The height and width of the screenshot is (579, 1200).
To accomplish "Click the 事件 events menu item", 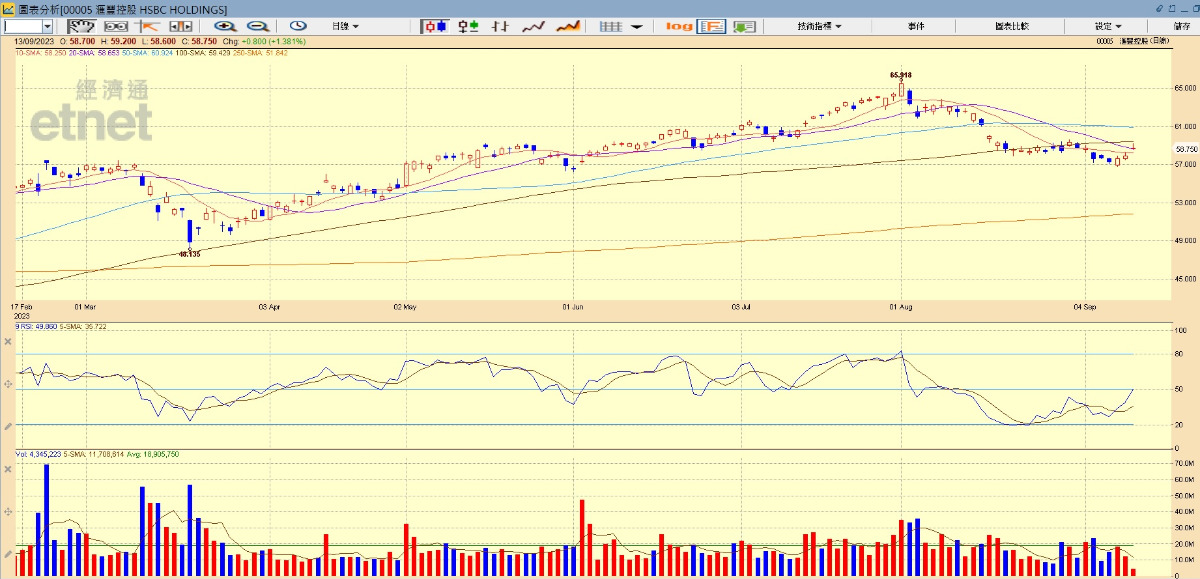I will [x=916, y=26].
